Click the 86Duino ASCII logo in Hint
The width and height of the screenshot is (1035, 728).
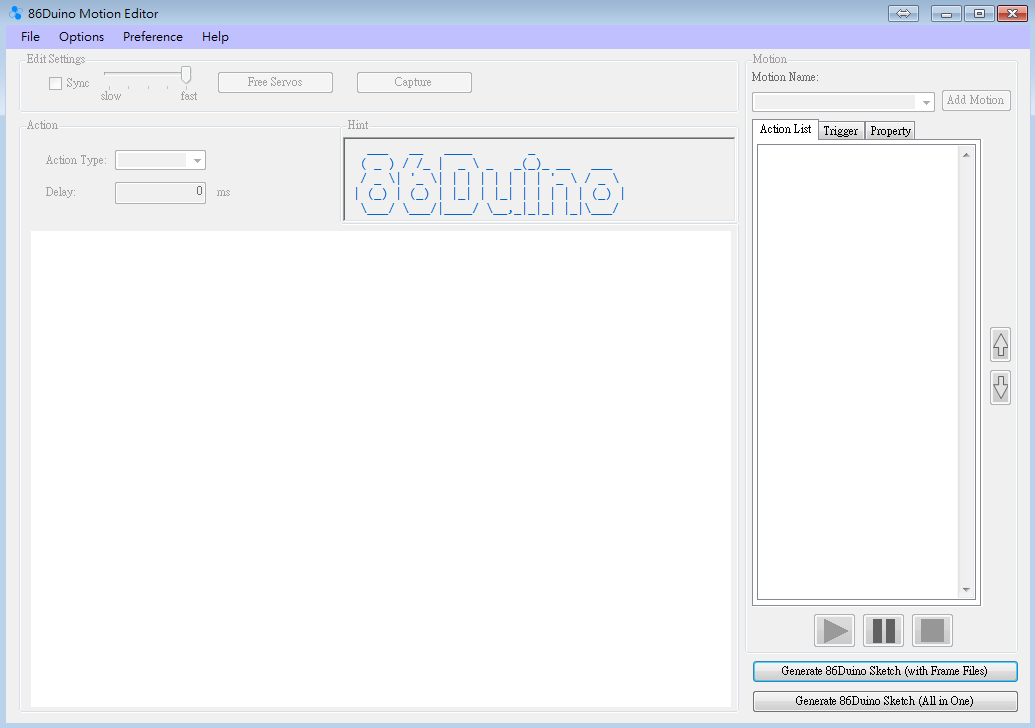(x=489, y=184)
